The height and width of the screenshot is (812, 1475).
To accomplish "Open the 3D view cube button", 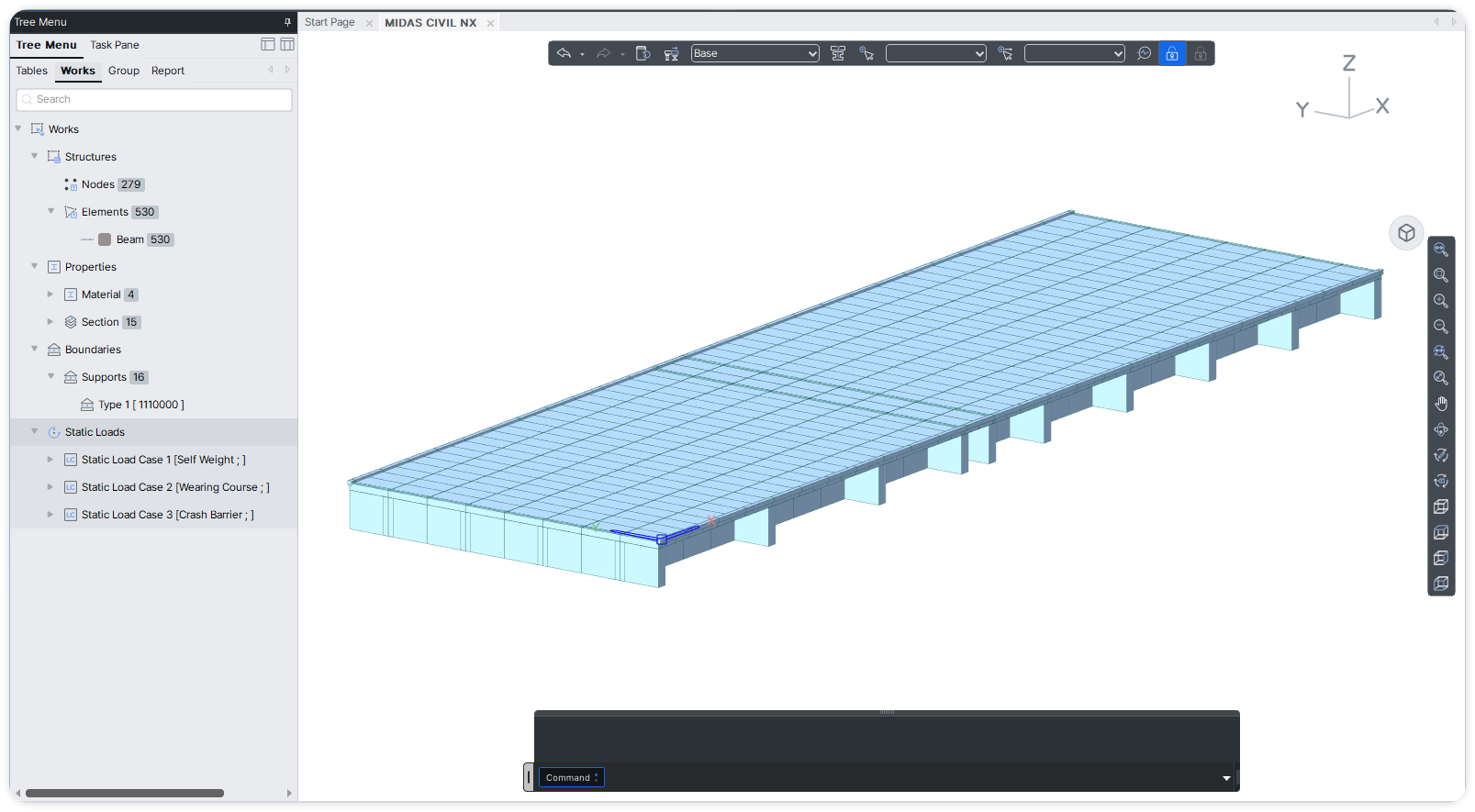I will (1406, 233).
